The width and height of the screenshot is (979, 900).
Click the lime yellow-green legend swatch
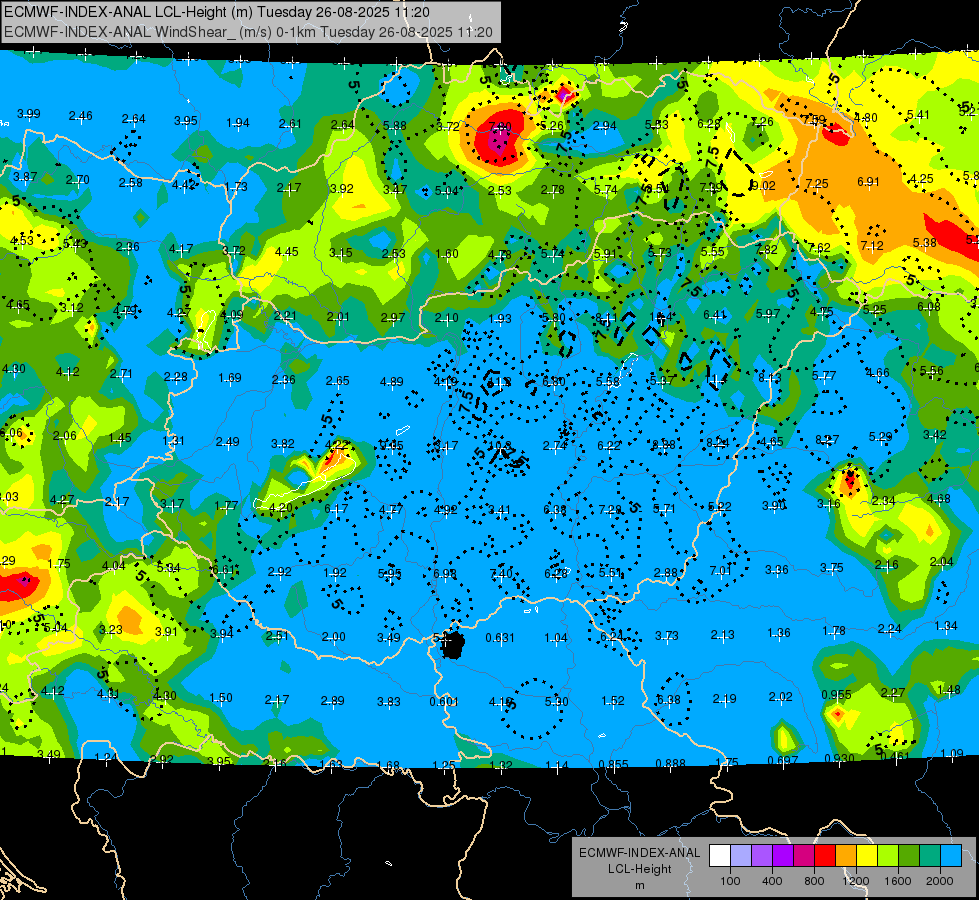888,855
